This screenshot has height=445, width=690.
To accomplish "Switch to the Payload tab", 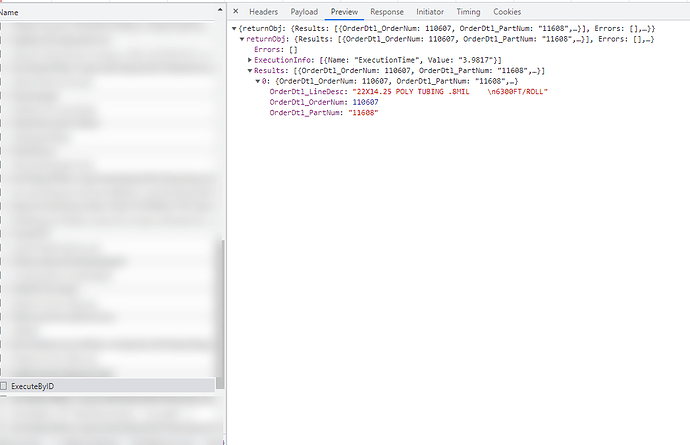I will pyautogui.click(x=304, y=12).
